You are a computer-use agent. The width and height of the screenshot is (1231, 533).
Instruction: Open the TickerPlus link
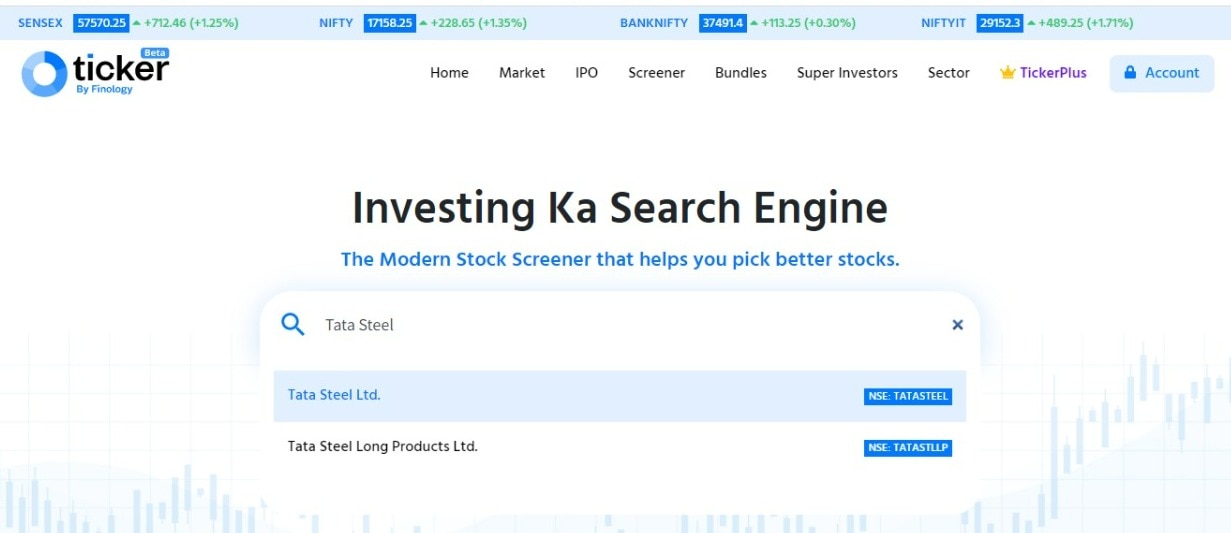pyautogui.click(x=1053, y=73)
